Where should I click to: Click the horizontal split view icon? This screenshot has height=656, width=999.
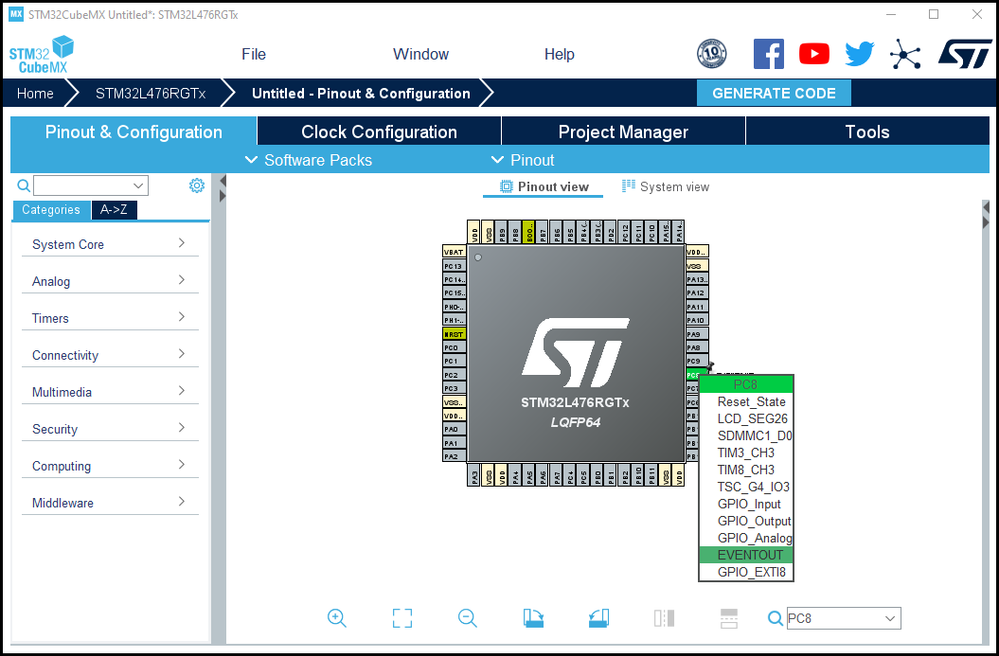click(729, 618)
